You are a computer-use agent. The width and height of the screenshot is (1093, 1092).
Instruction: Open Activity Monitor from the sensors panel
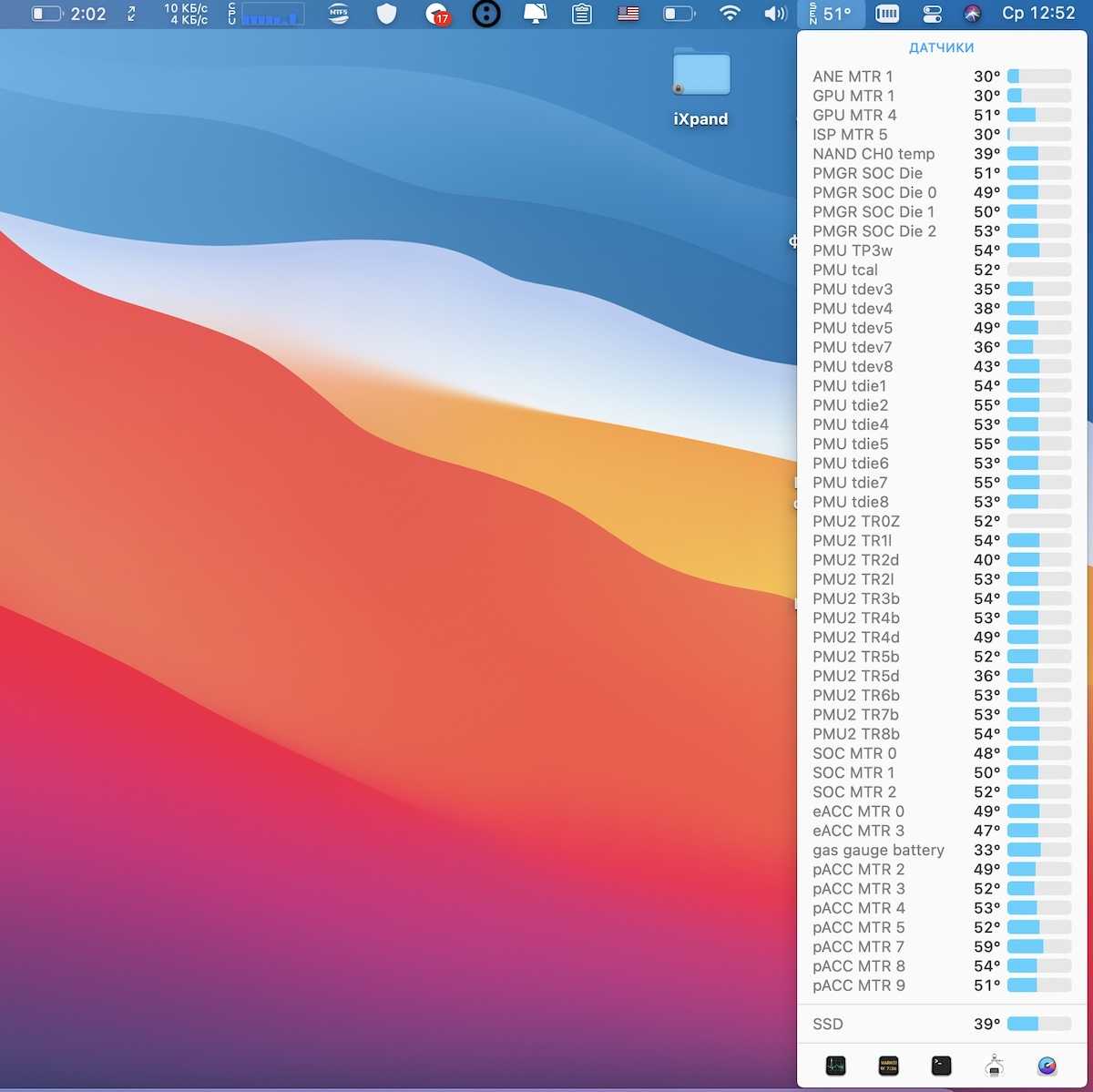point(835,1065)
